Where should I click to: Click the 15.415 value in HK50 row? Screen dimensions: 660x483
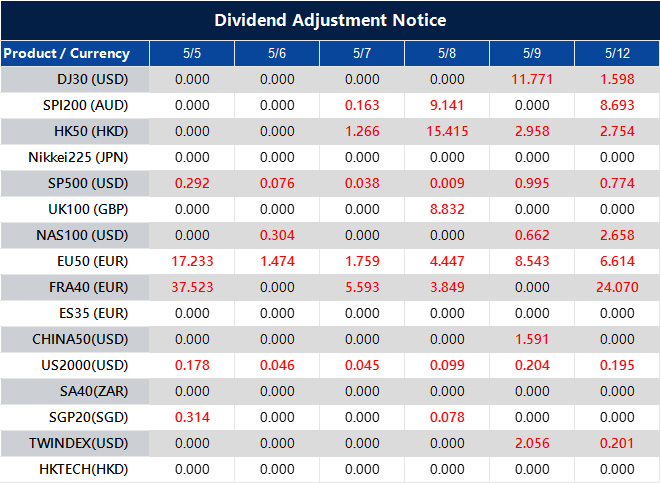pos(446,131)
